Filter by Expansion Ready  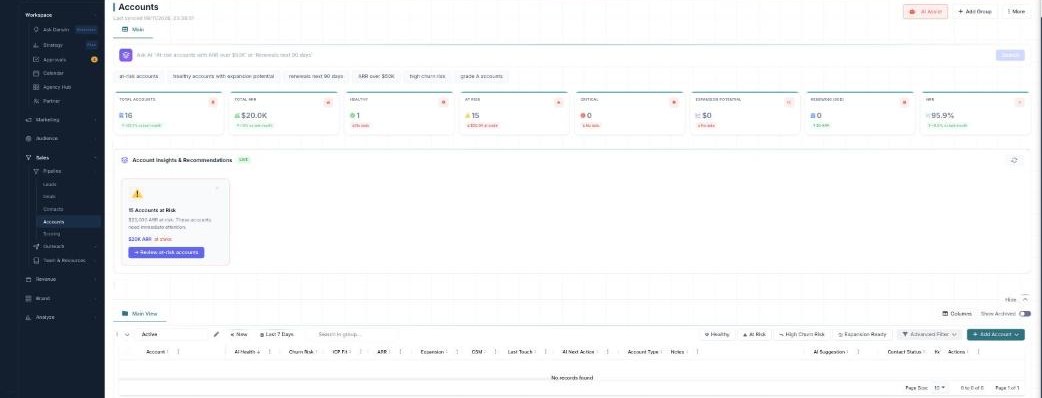tap(863, 334)
